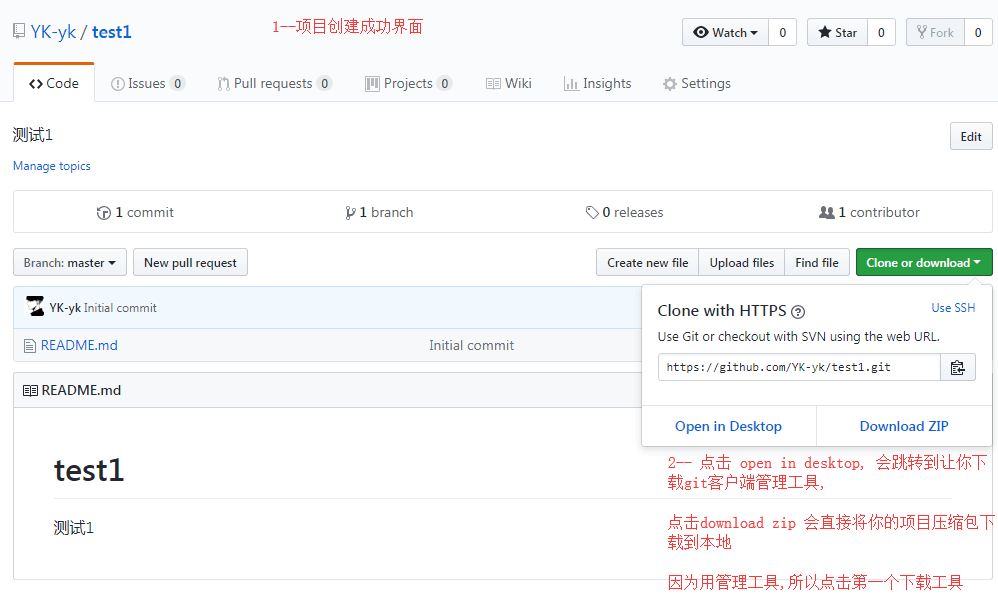Click Open in Desktop
998x598 pixels.
[728, 426]
